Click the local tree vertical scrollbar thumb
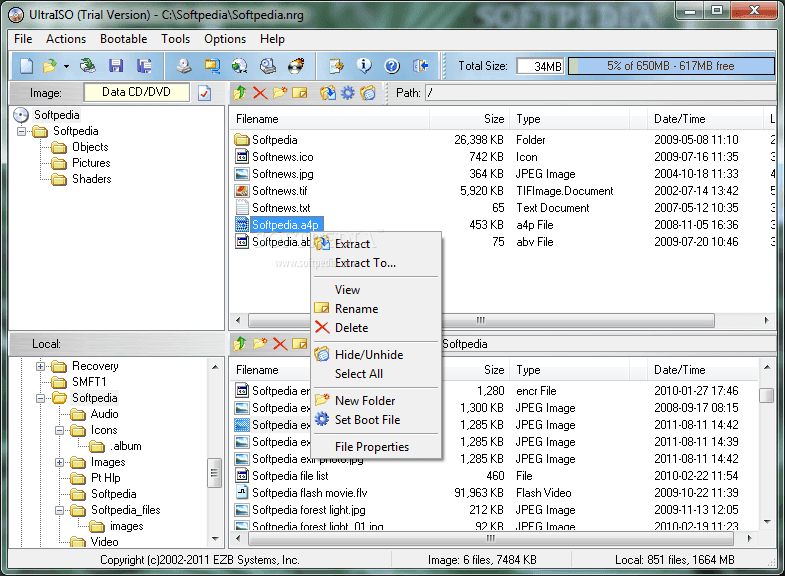Viewport: 785px width, 576px height. [x=214, y=473]
